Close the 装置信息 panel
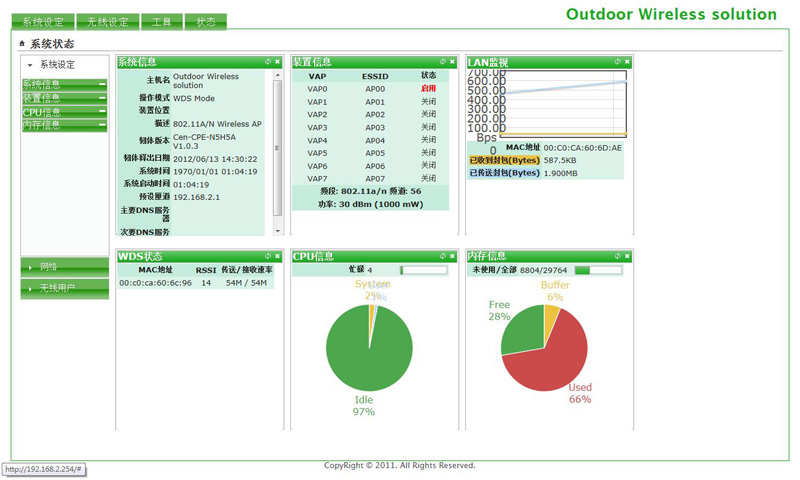This screenshot has width=800, height=480. [x=453, y=62]
